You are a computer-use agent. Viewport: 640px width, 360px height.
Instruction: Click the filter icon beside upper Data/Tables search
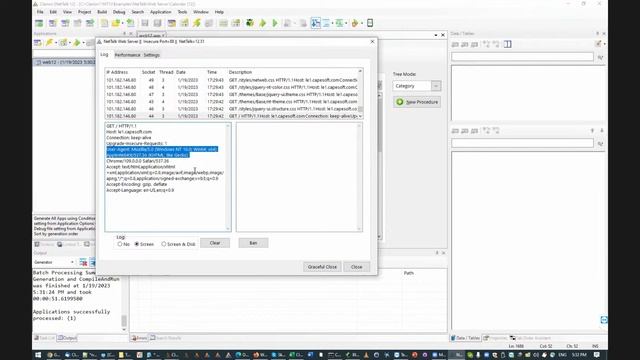coord(600,58)
